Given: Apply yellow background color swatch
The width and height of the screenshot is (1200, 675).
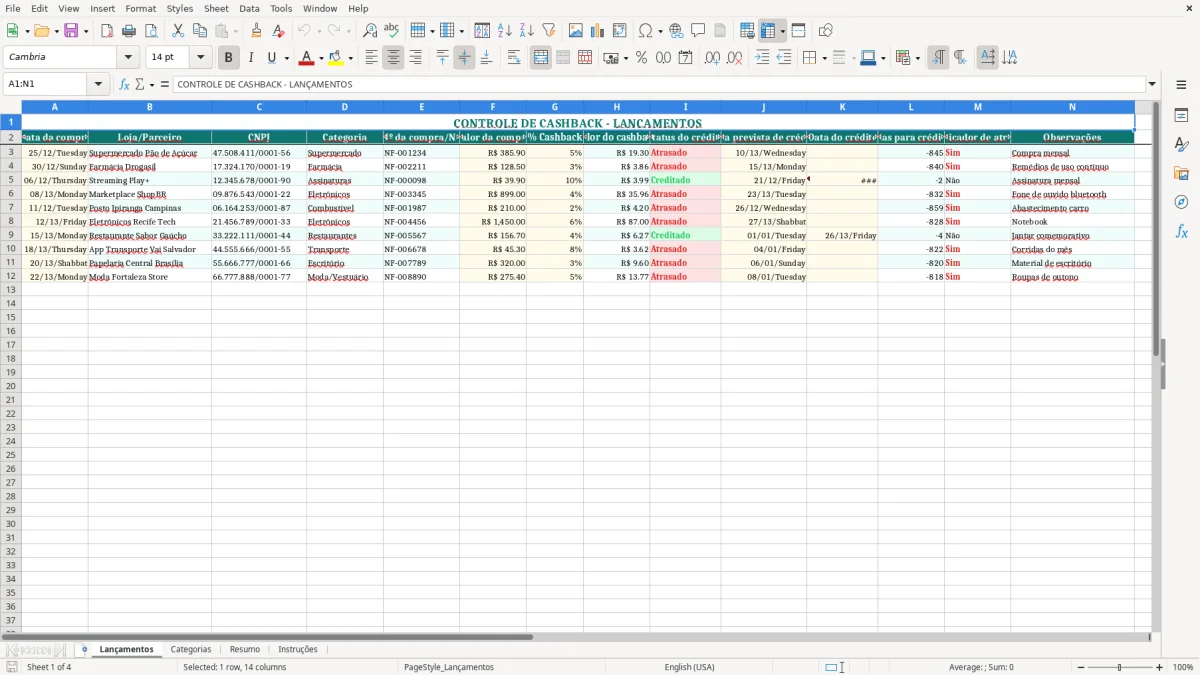Looking at the screenshot, I should (336, 58).
